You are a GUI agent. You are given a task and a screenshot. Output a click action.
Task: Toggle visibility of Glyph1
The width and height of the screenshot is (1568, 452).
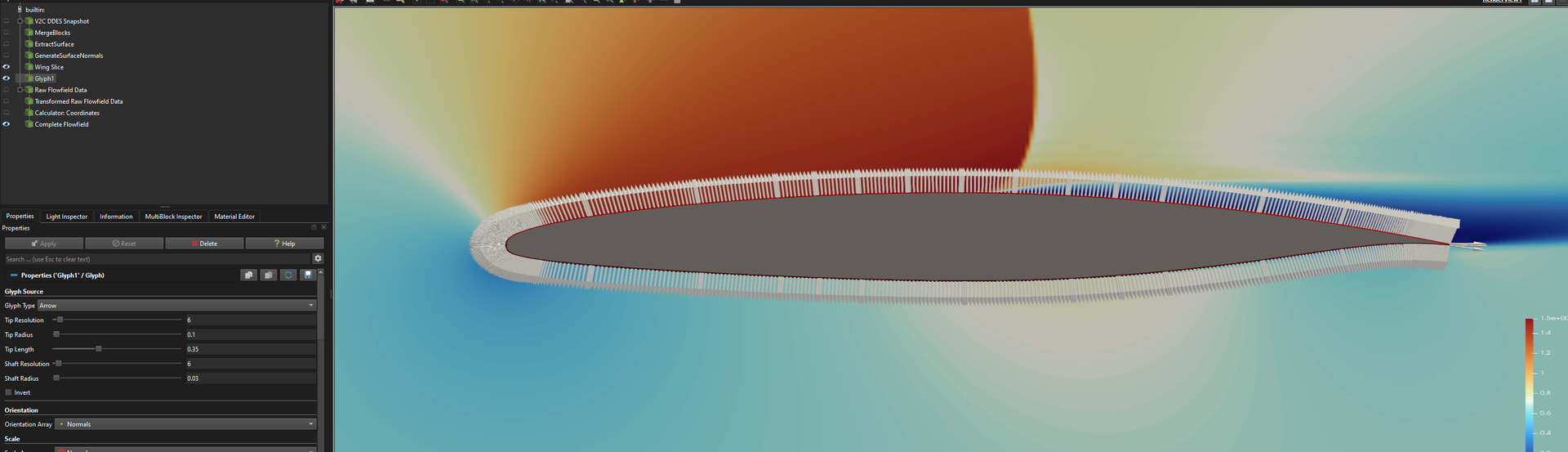point(7,78)
